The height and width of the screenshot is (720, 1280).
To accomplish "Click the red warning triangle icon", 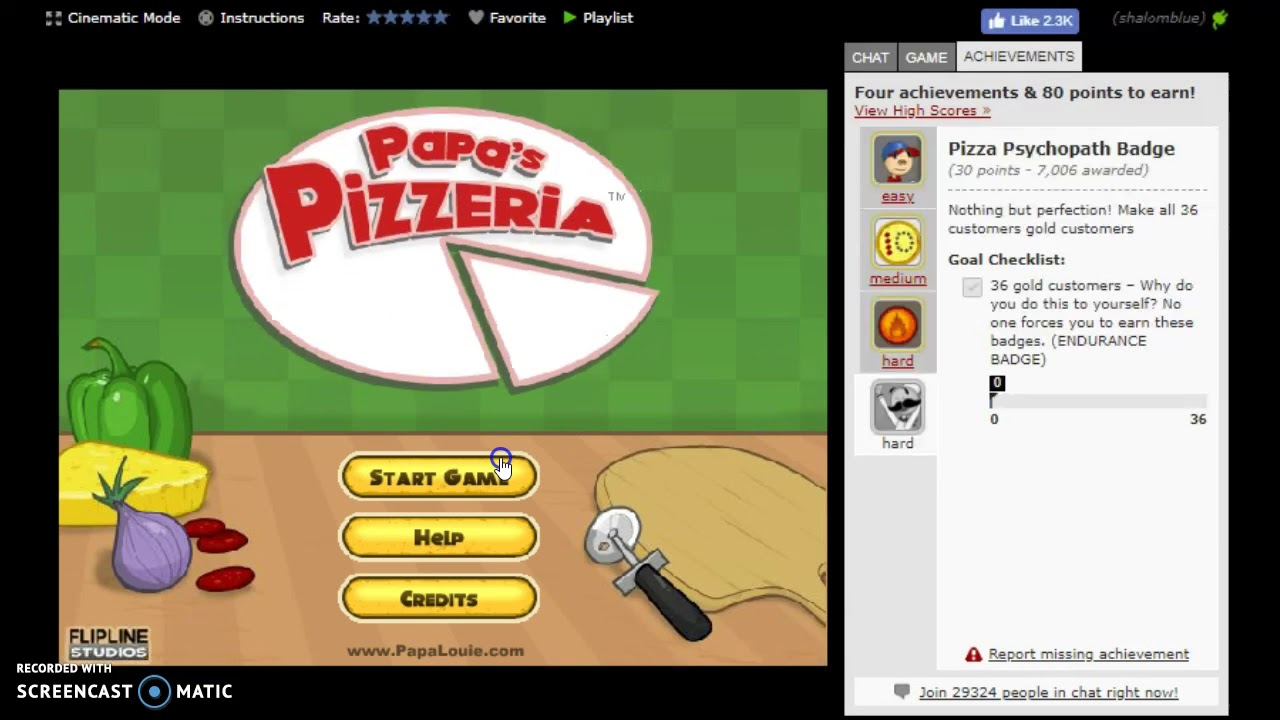I will click(x=973, y=654).
